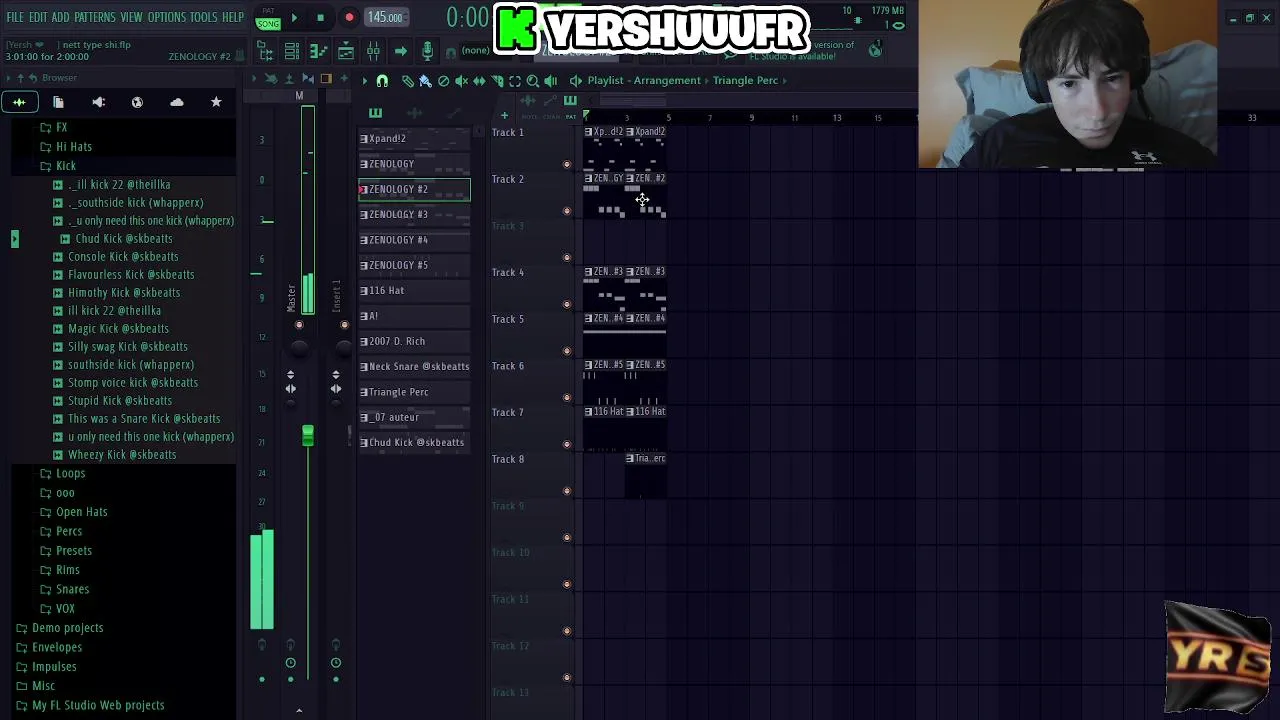
Task: Click the Tria..erc clip on Track 8
Action: tap(646, 475)
